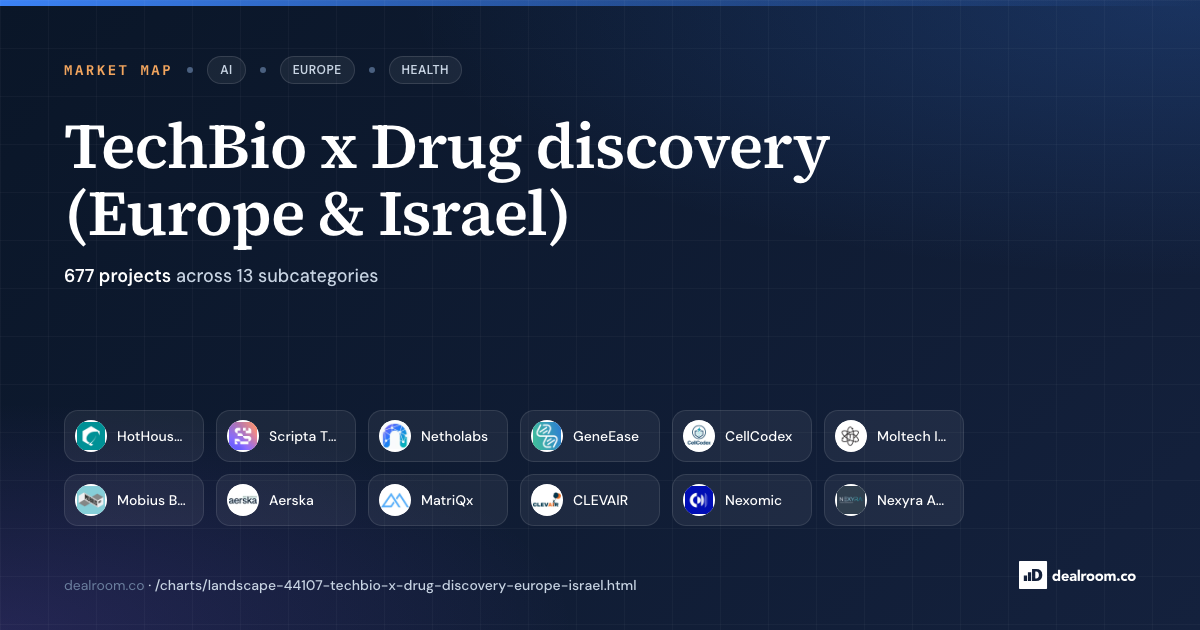The width and height of the screenshot is (1200, 630).
Task: Click the MARKET MAP label
Action: click(118, 70)
